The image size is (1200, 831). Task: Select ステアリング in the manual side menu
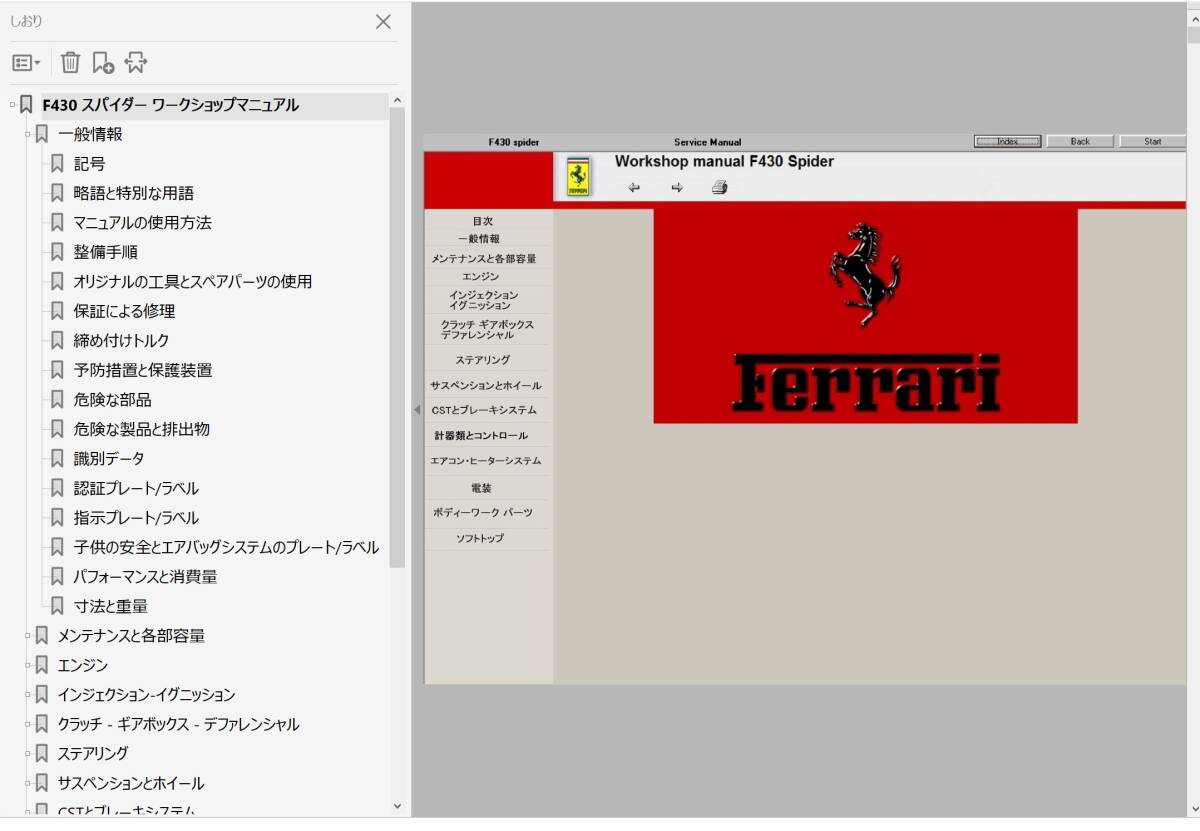point(483,360)
